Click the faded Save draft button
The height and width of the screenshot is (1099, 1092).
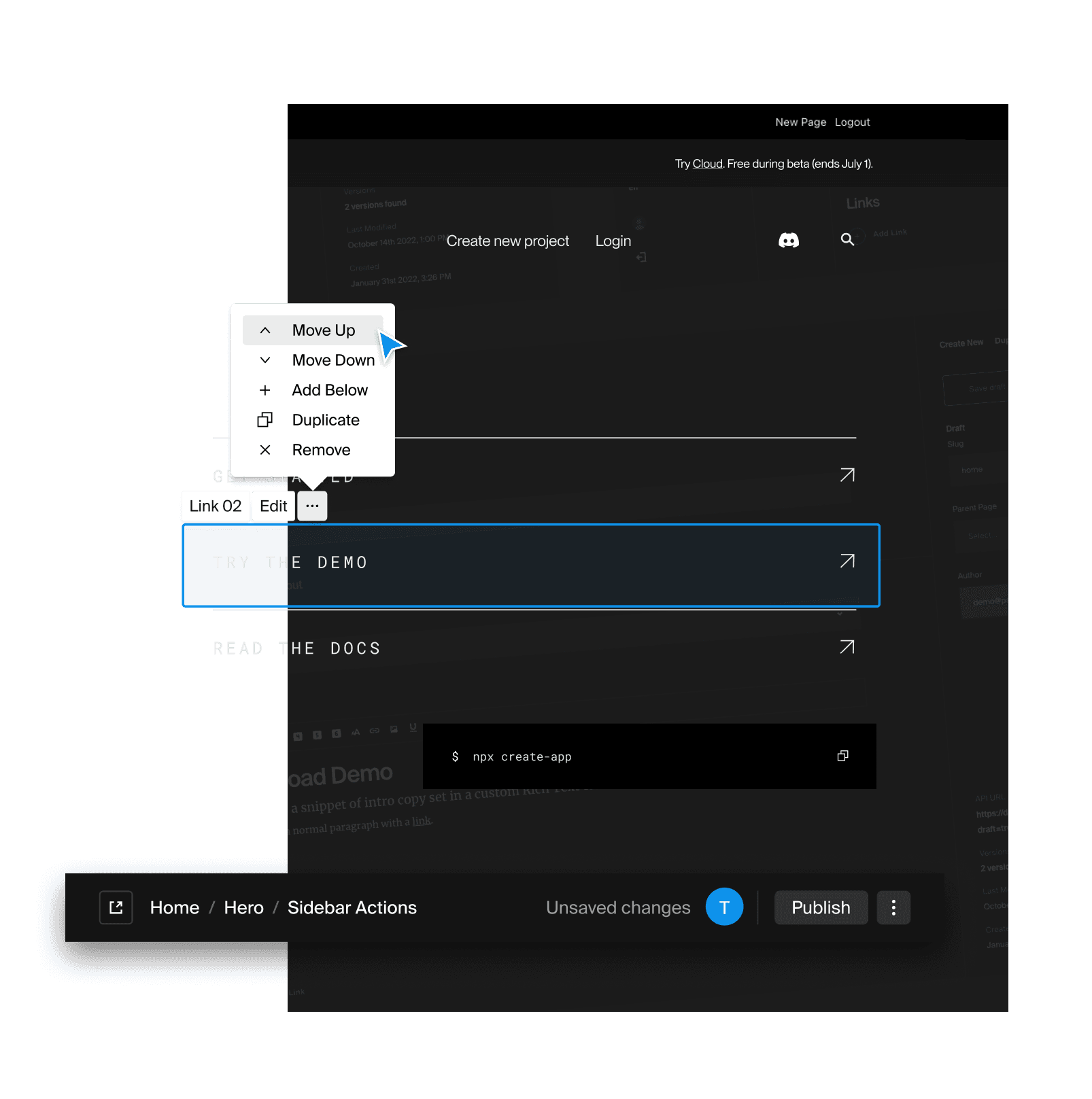click(x=976, y=388)
